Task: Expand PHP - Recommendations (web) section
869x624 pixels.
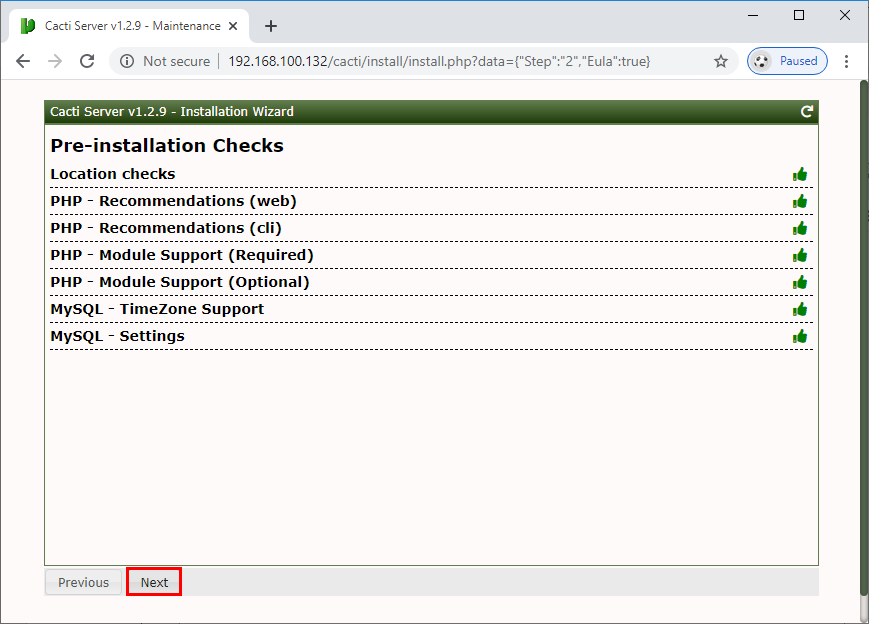Action: [431, 201]
